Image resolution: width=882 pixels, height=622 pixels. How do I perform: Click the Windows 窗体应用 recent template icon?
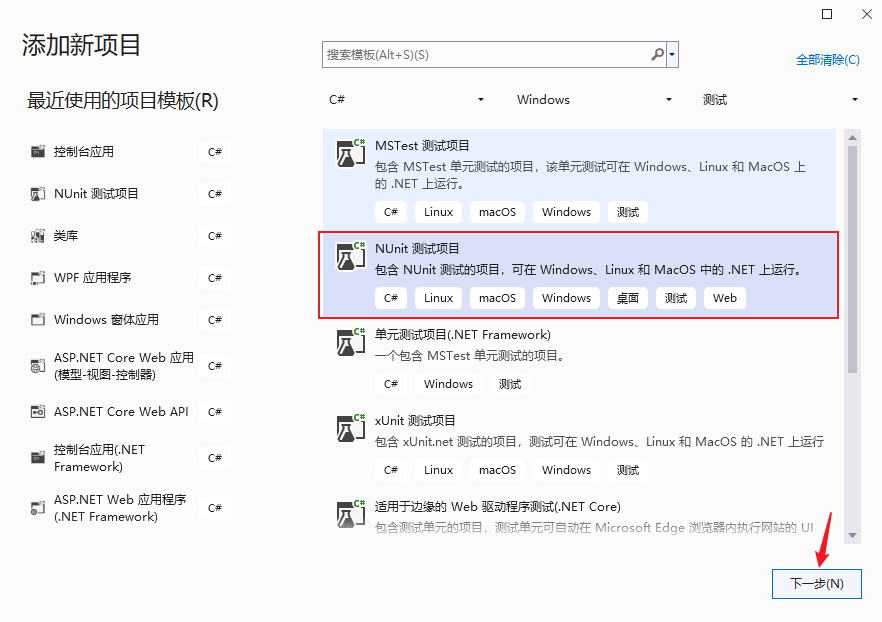38,319
